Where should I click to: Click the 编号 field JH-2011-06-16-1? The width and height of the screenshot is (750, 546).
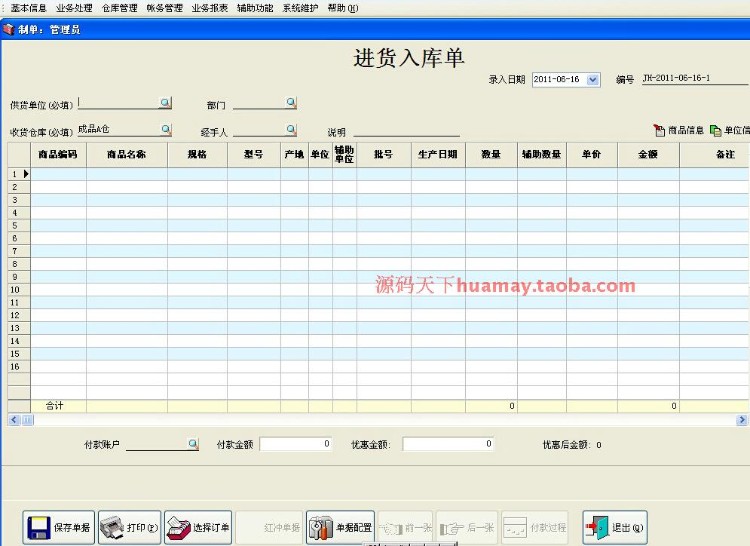695,78
